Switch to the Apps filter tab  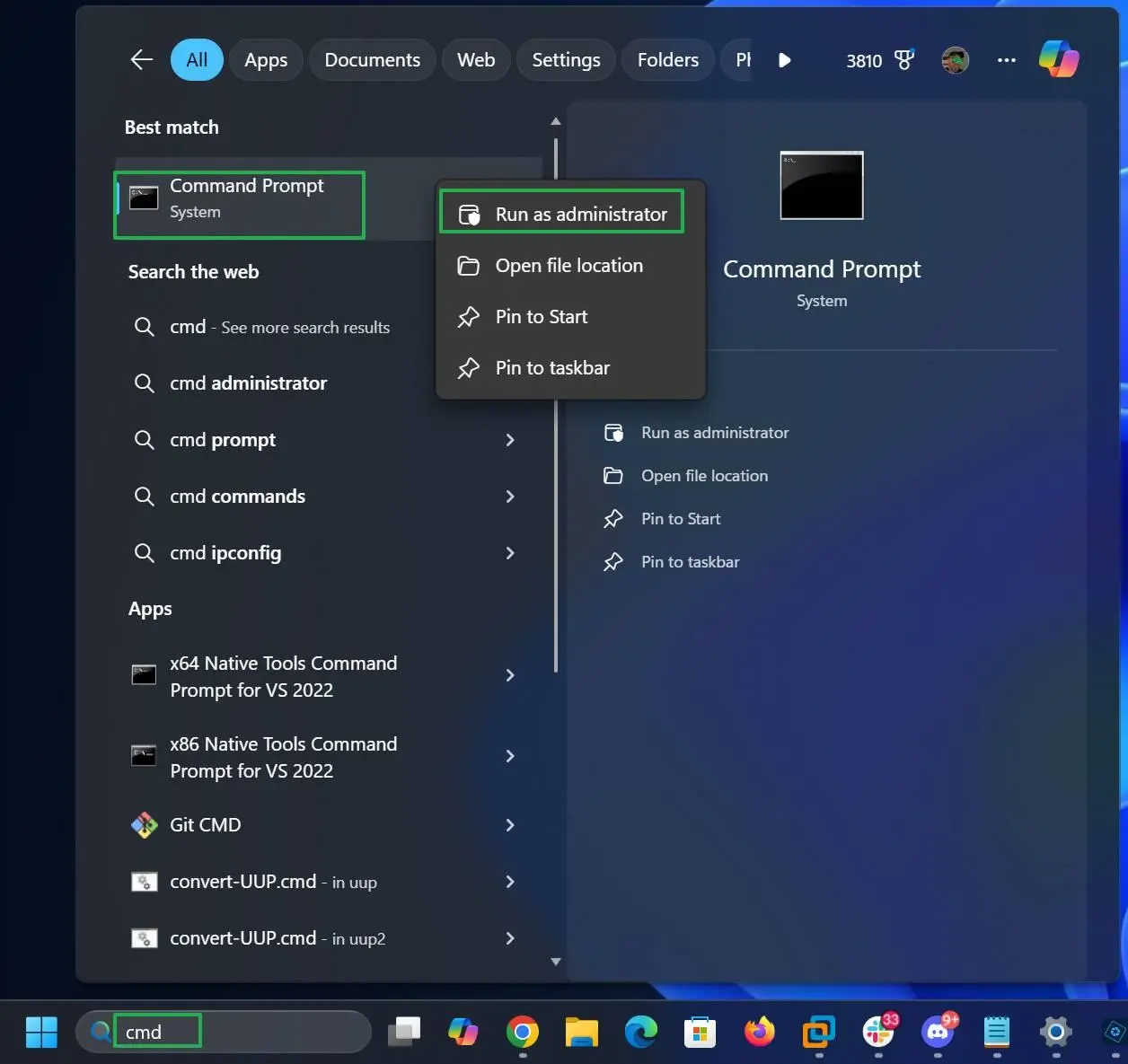pos(266,60)
